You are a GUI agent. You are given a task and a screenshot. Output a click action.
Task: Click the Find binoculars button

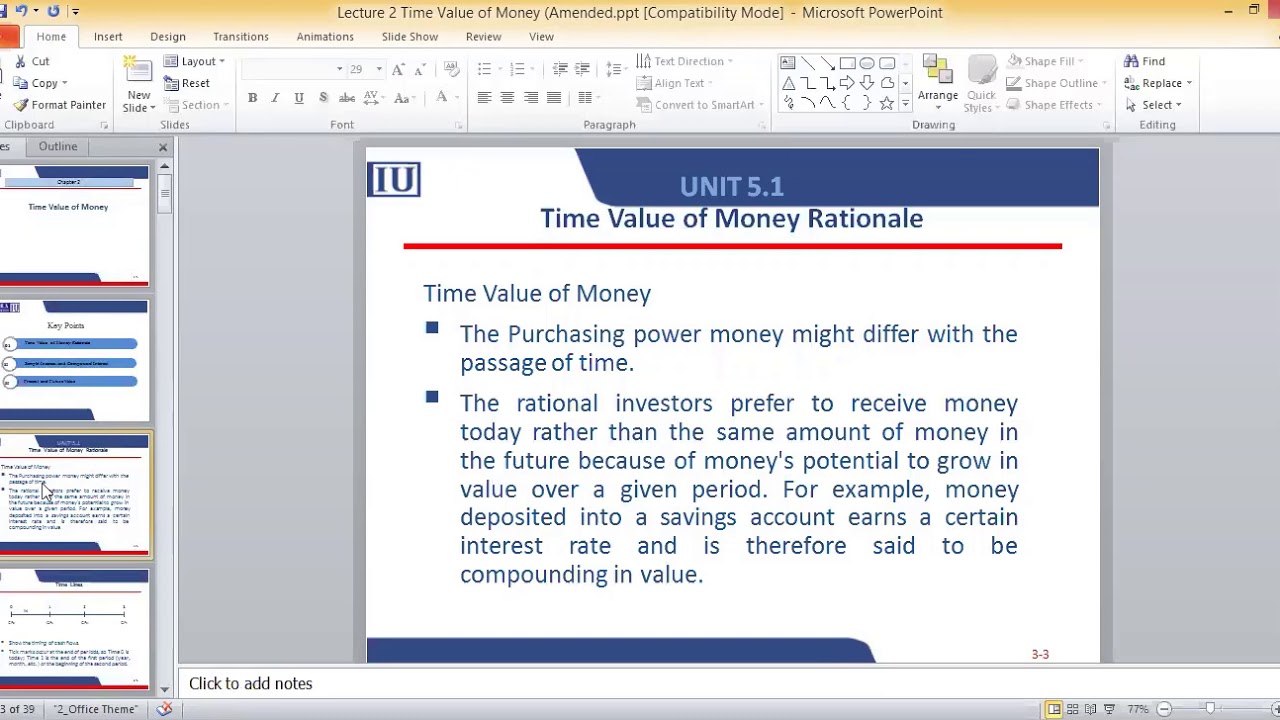(x=1144, y=61)
